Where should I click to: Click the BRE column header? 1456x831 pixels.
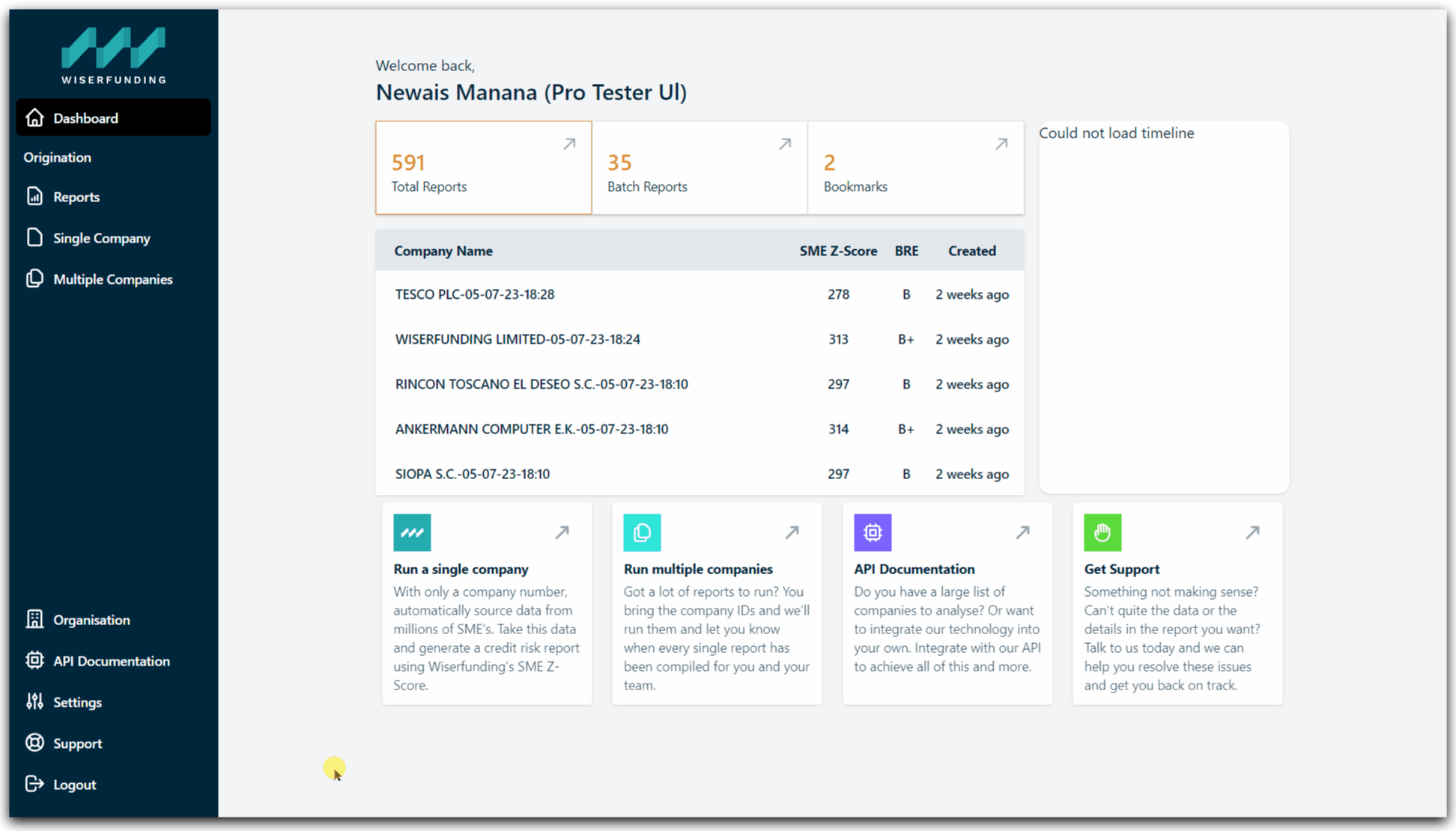click(x=906, y=251)
